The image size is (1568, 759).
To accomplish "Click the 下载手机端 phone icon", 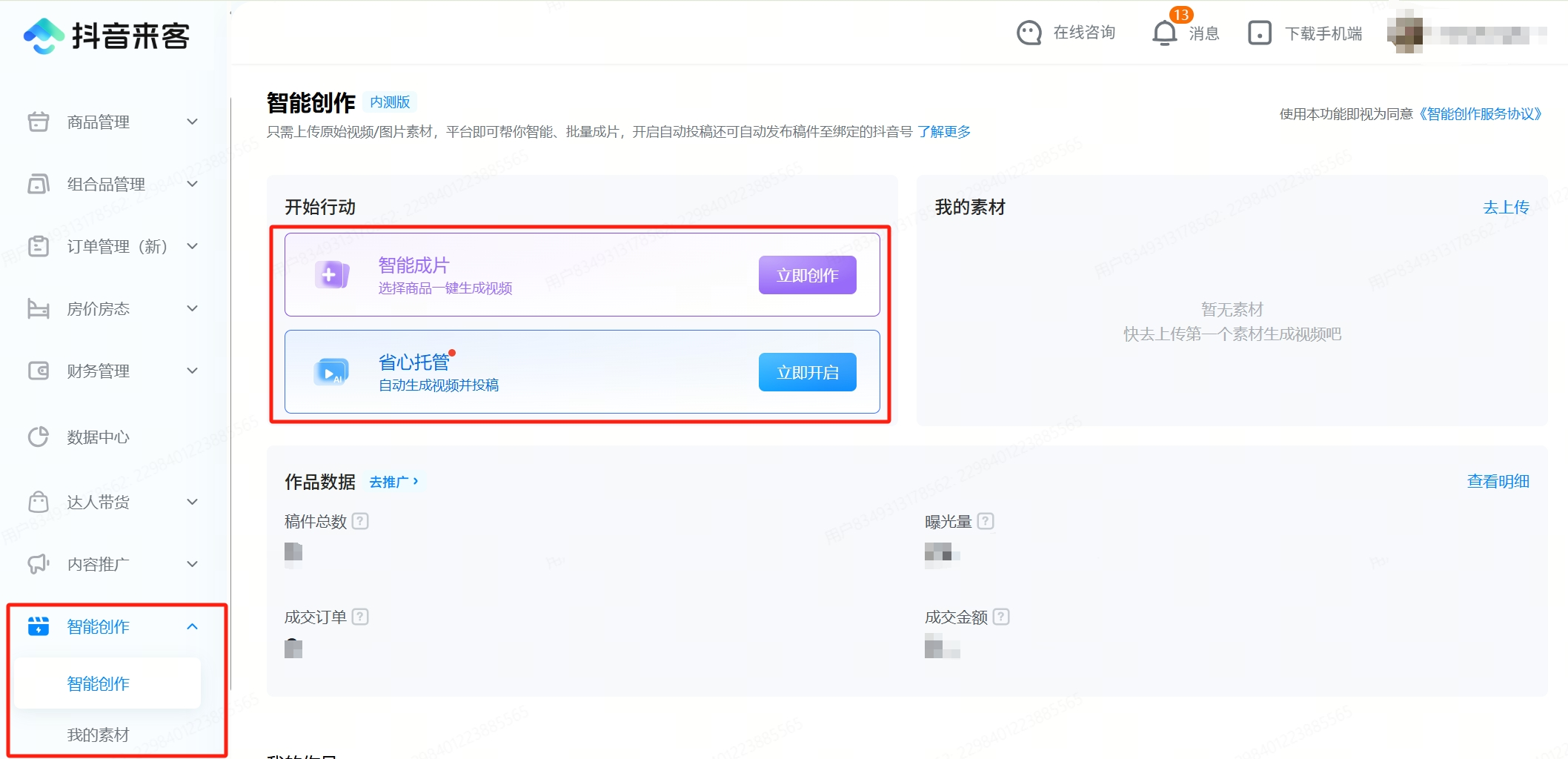I will coord(1259,33).
